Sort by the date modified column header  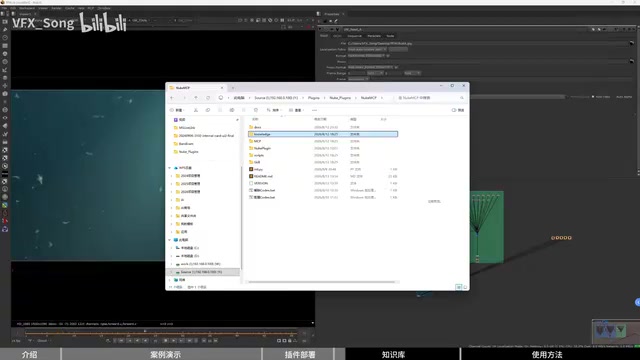(x=320, y=119)
